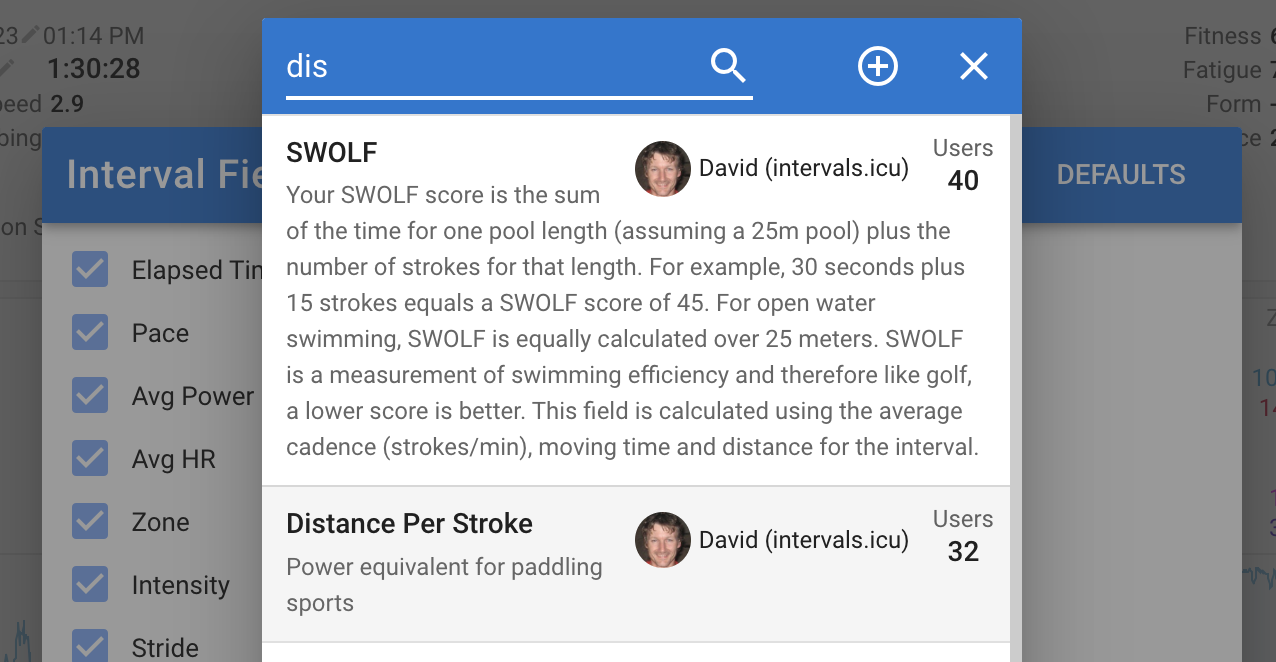1276x662 pixels.
Task: Click David's avatar on Distance Per Stroke
Action: pyautogui.click(x=663, y=540)
